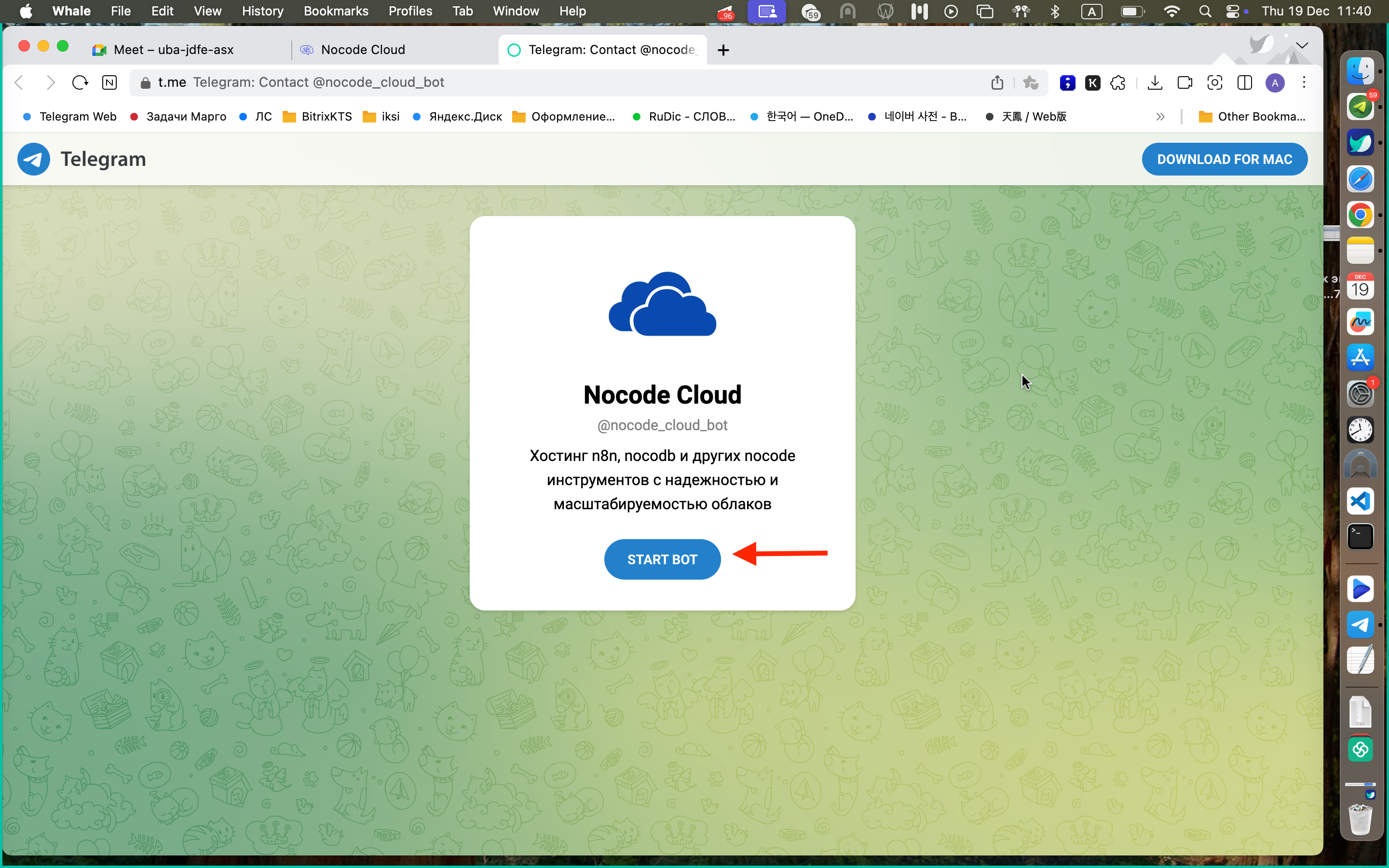This screenshot has width=1389, height=868.
Task: Open the Задачи Марго bookmark
Action: point(178,117)
